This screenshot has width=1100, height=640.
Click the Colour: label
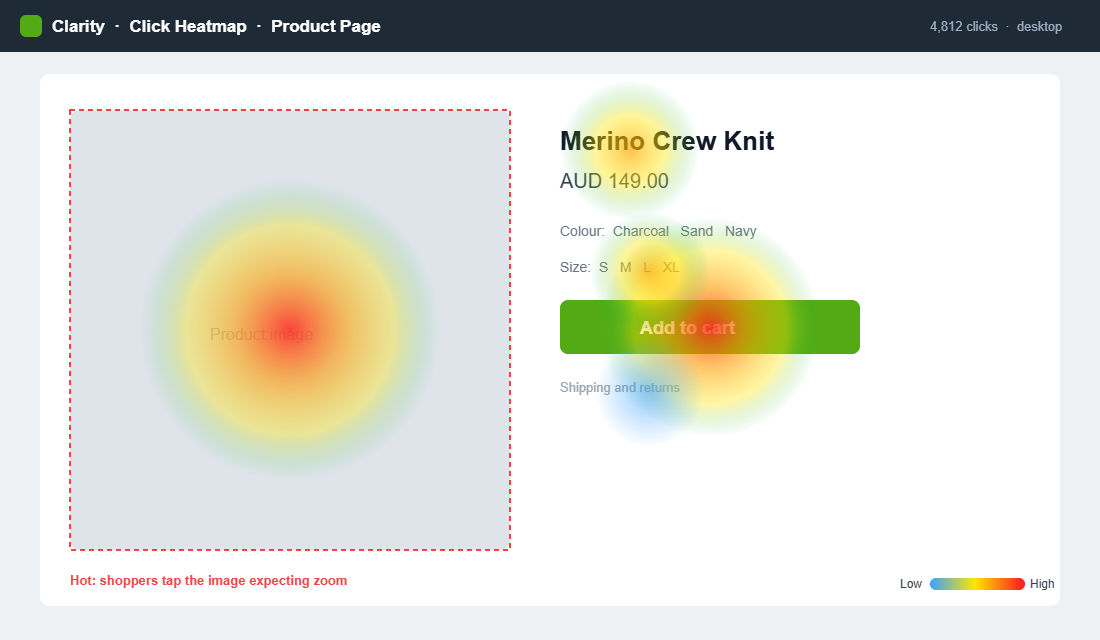pyautogui.click(x=582, y=231)
